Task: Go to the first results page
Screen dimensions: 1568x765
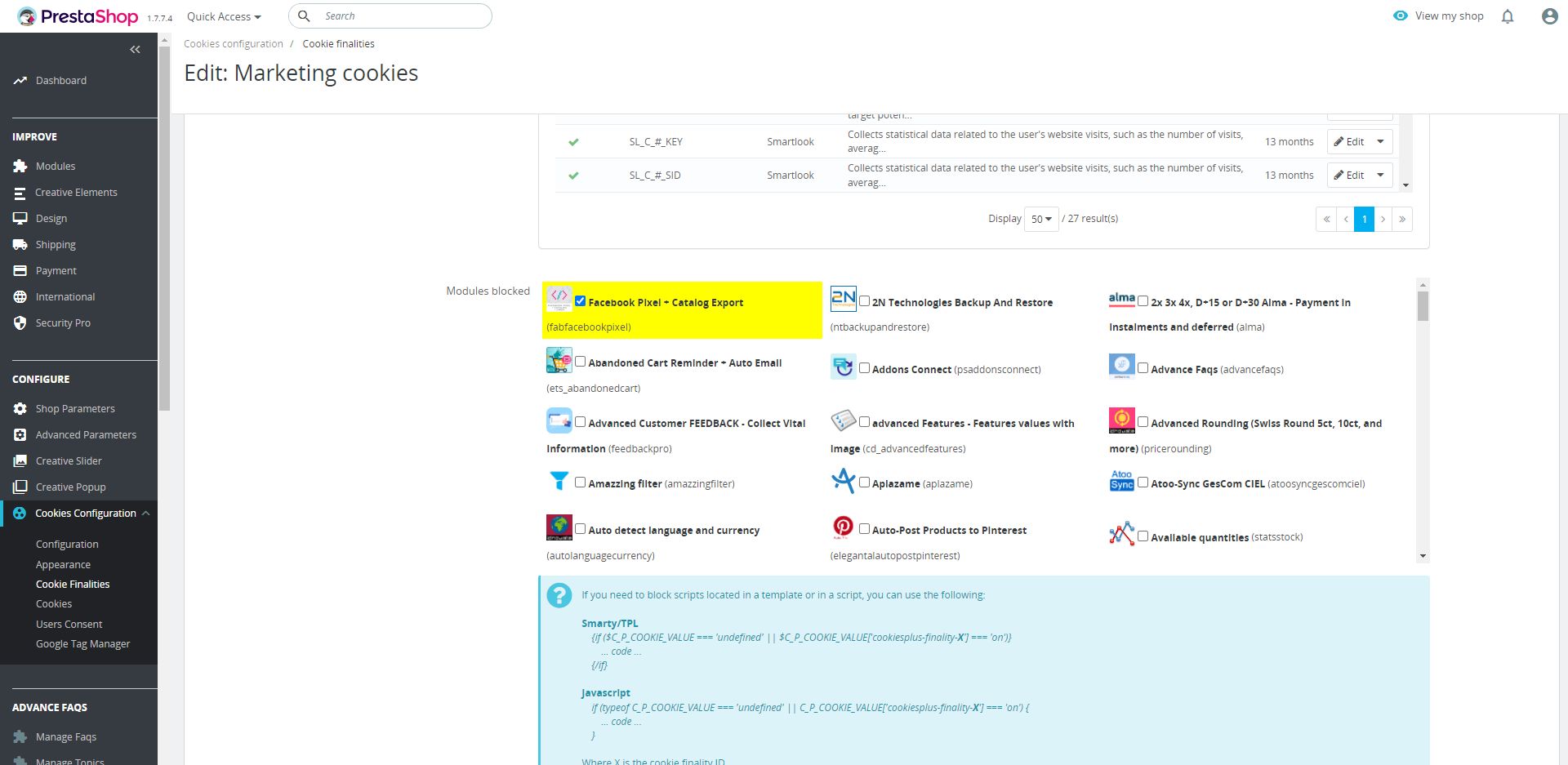Action: click(x=1326, y=220)
